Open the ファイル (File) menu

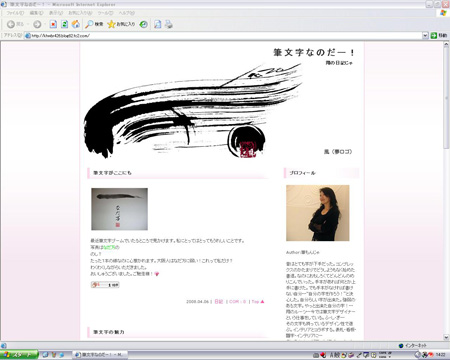point(15,13)
